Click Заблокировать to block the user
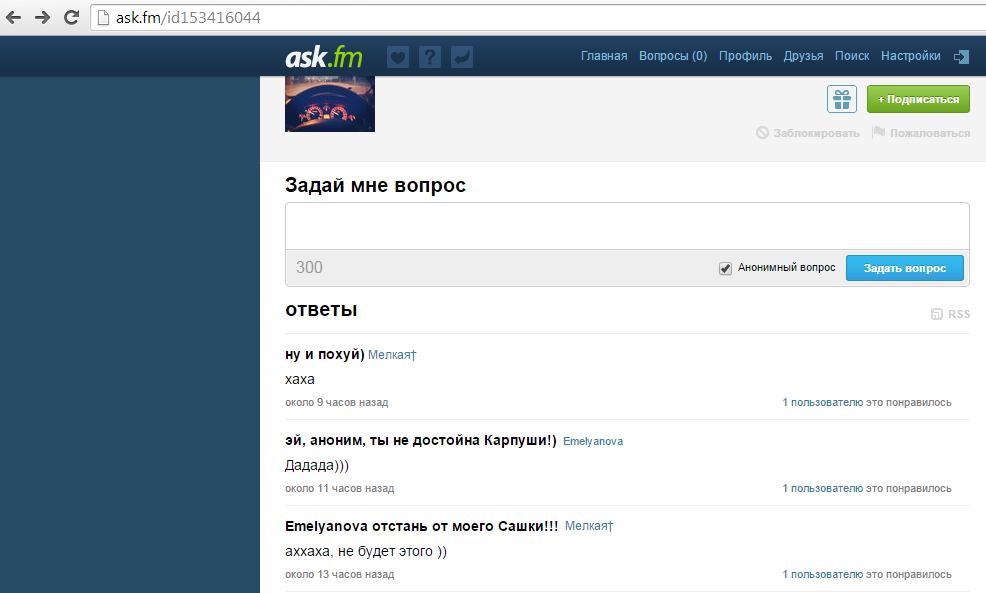This screenshot has width=986, height=593. click(x=808, y=133)
